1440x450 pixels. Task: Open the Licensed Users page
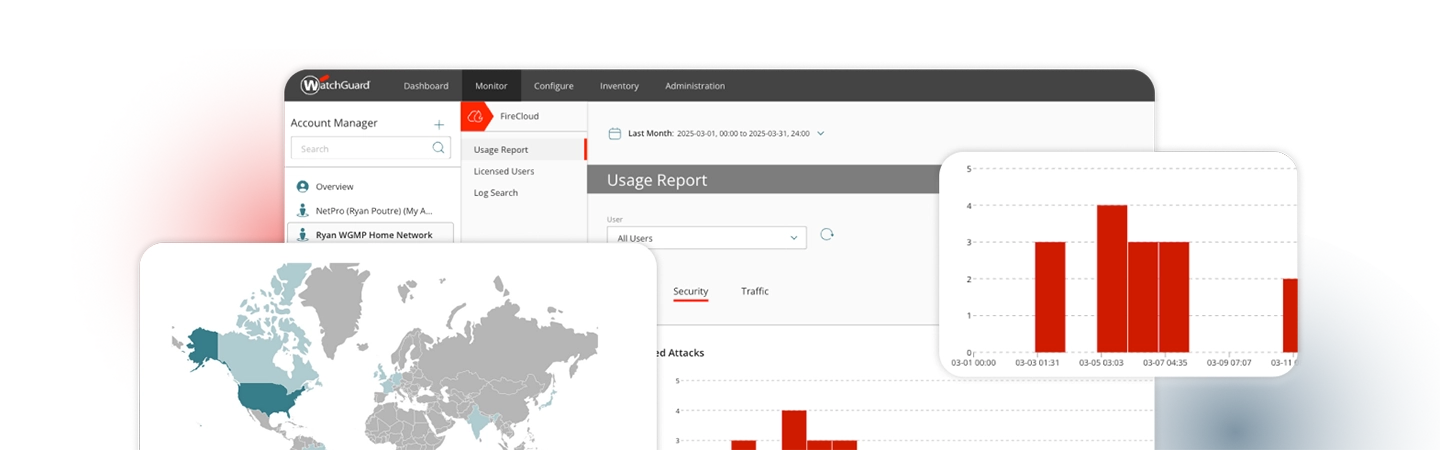click(504, 171)
